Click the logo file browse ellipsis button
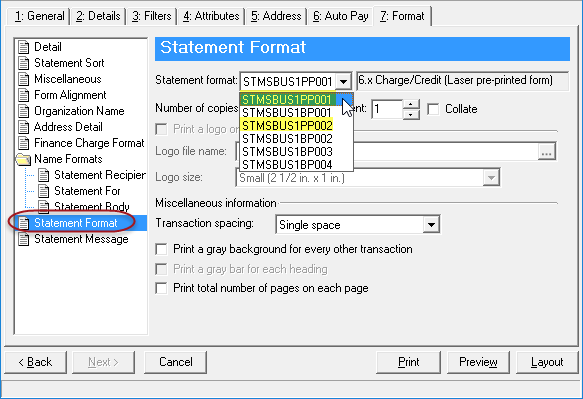 tap(547, 152)
